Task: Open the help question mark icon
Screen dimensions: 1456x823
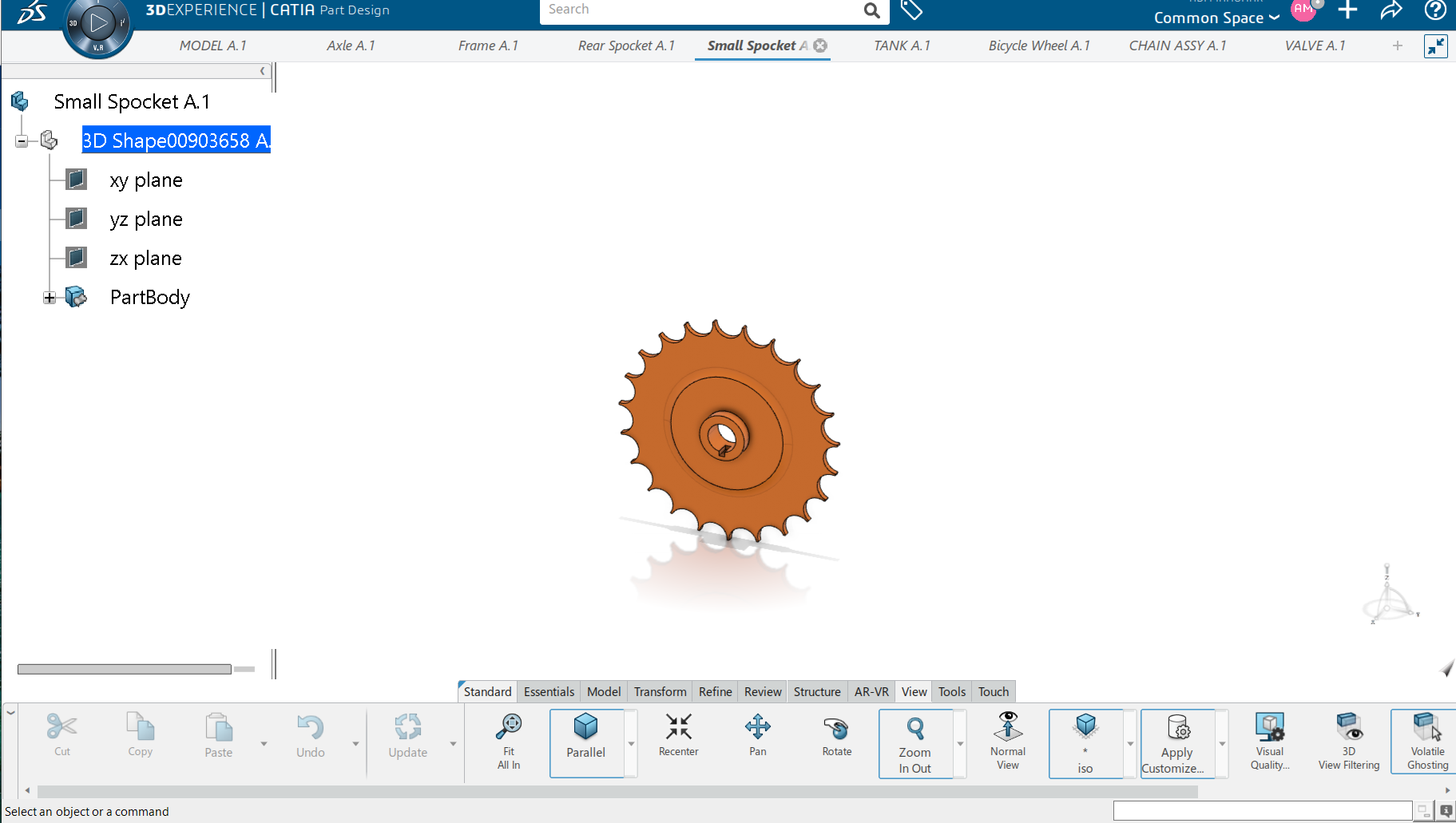Action: pyautogui.click(x=1435, y=10)
